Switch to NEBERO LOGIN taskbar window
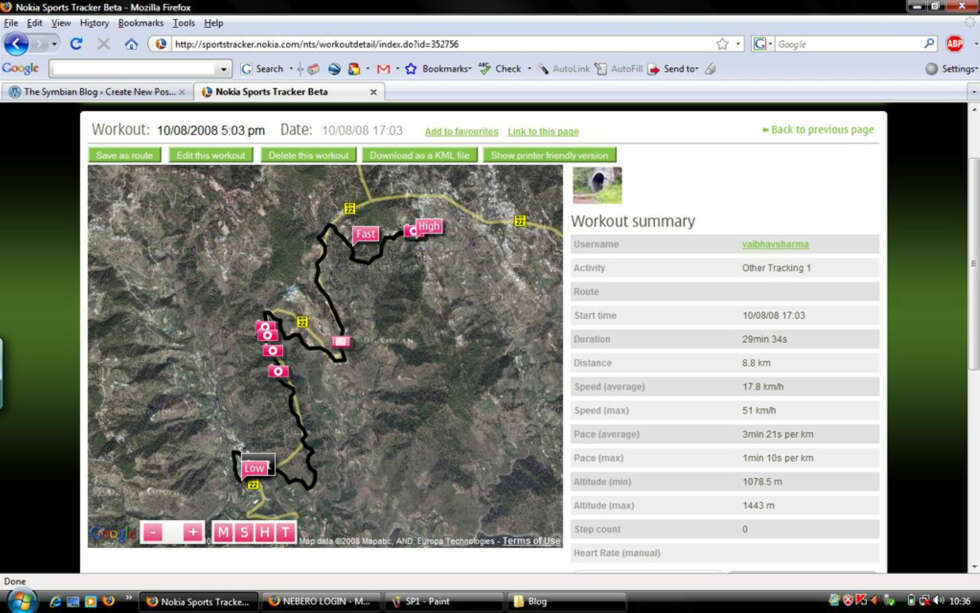Viewport: 980px width, 613px height. pyautogui.click(x=321, y=601)
